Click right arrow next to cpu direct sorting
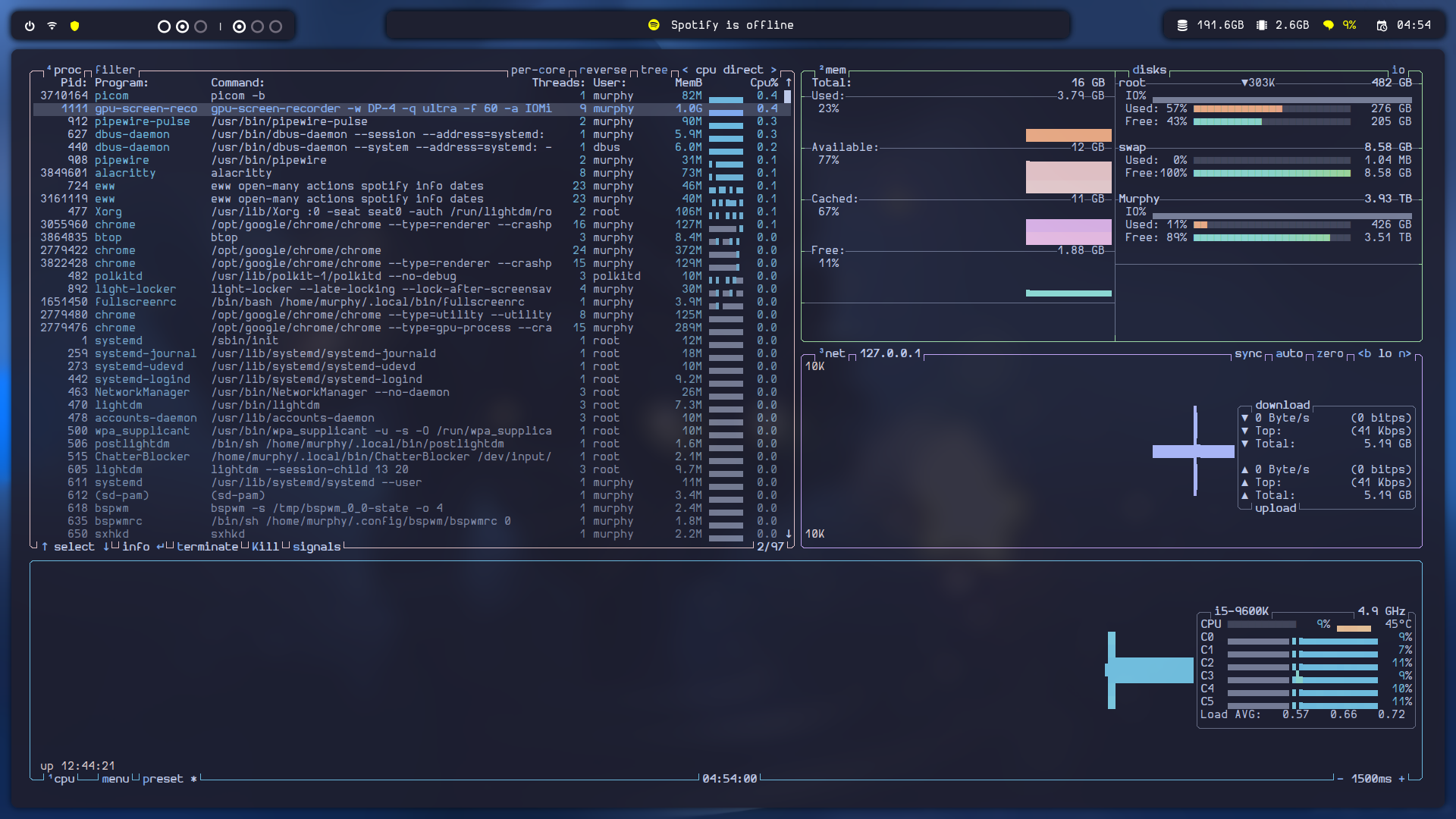Image resolution: width=1456 pixels, height=819 pixels. (x=773, y=70)
